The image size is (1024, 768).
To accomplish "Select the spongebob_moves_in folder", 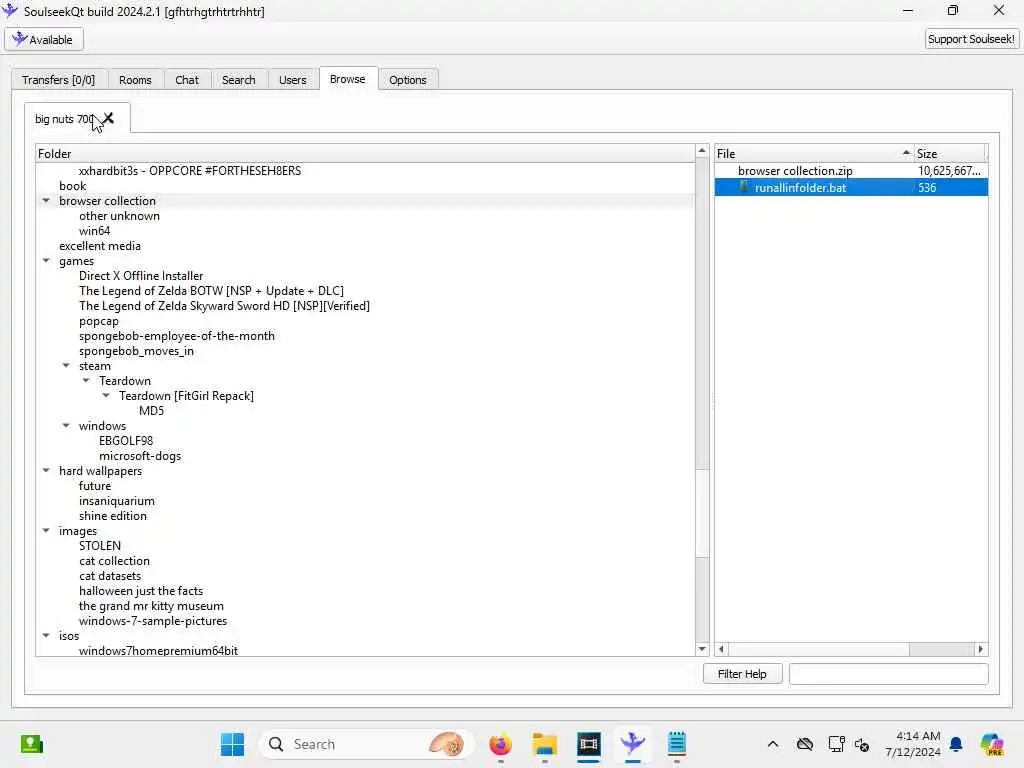I will click(x=136, y=351).
